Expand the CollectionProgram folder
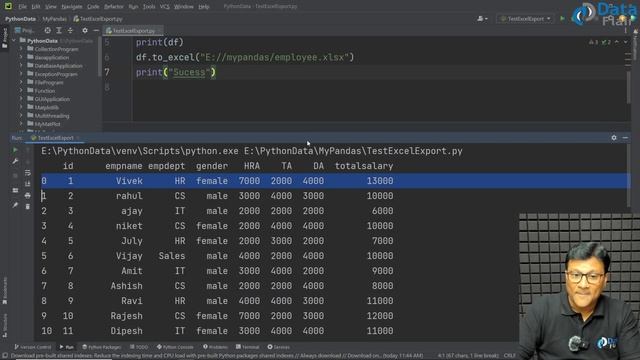Screen dimensions: 640x360 pyautogui.click(x=21, y=49)
